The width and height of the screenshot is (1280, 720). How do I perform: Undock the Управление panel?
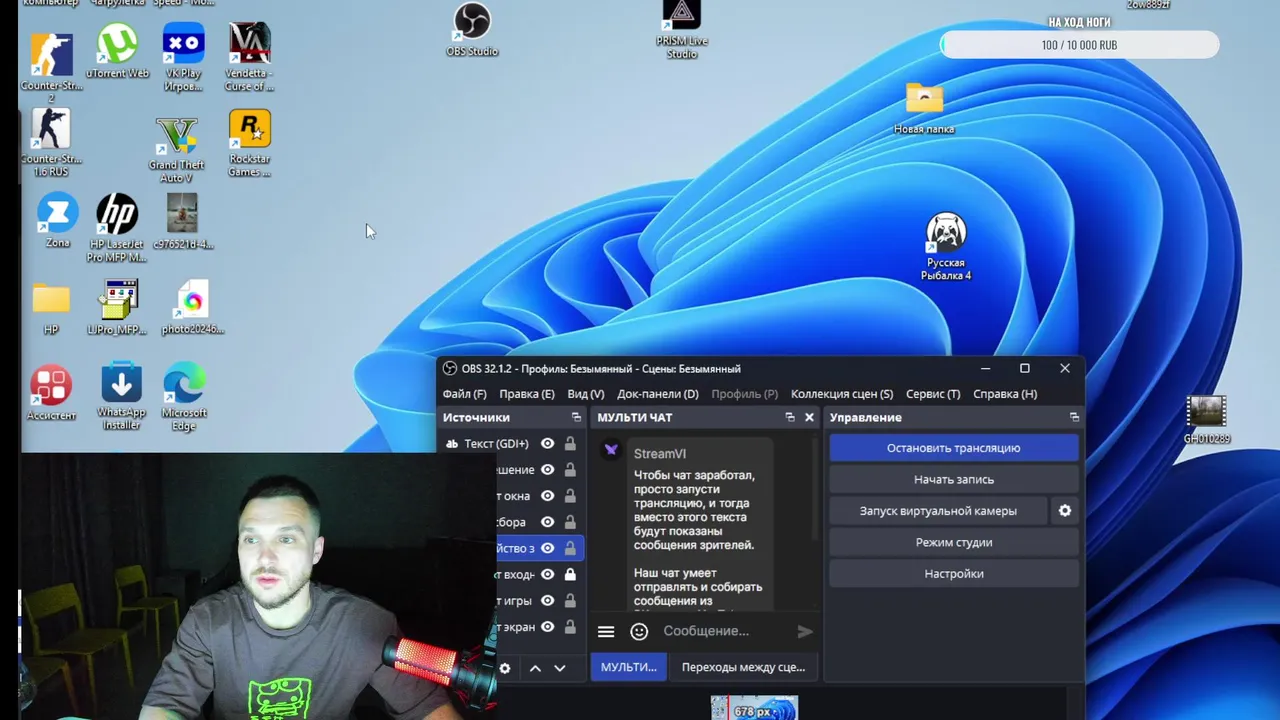pos(1074,417)
